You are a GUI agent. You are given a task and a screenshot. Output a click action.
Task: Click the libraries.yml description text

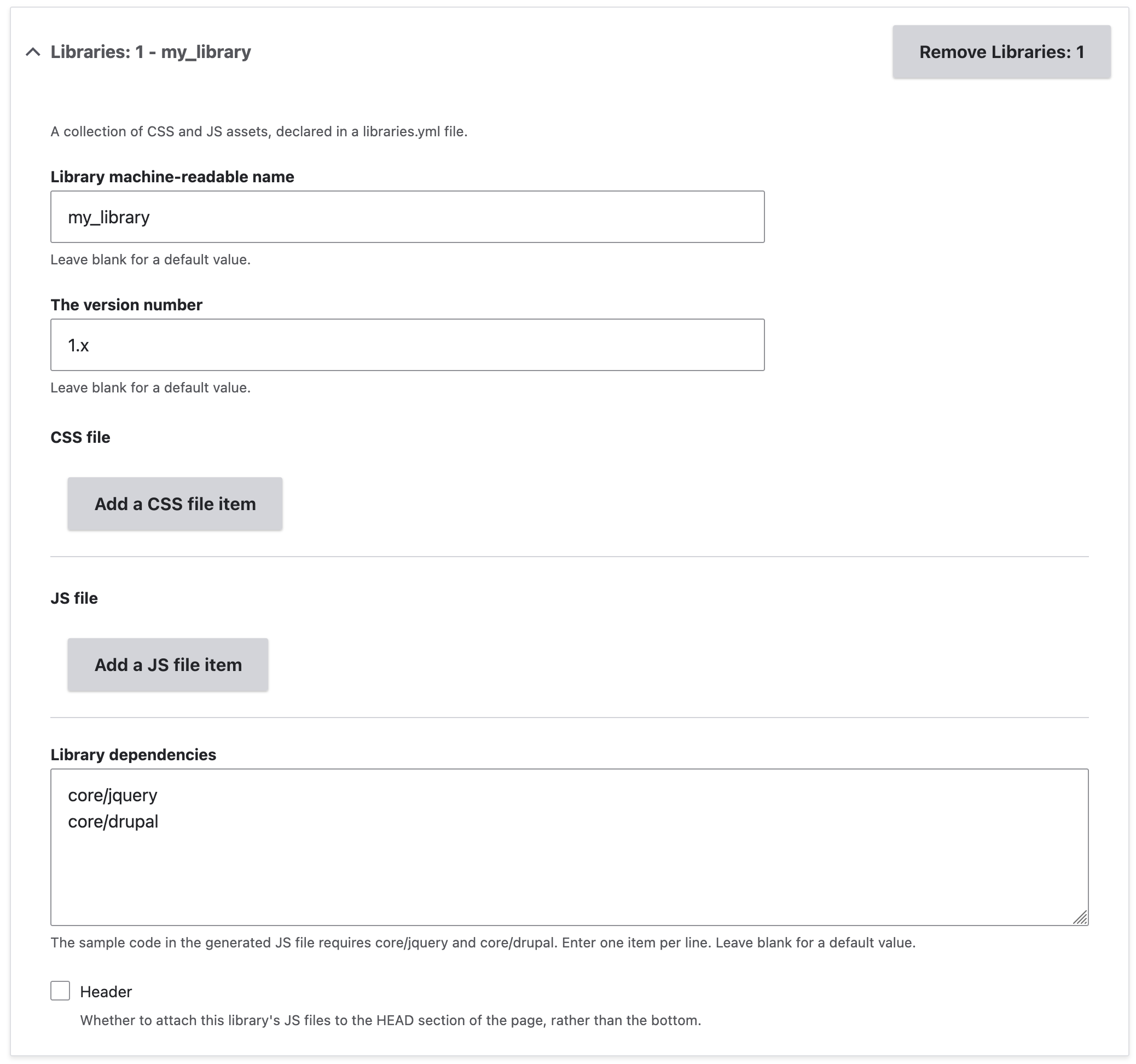[259, 131]
